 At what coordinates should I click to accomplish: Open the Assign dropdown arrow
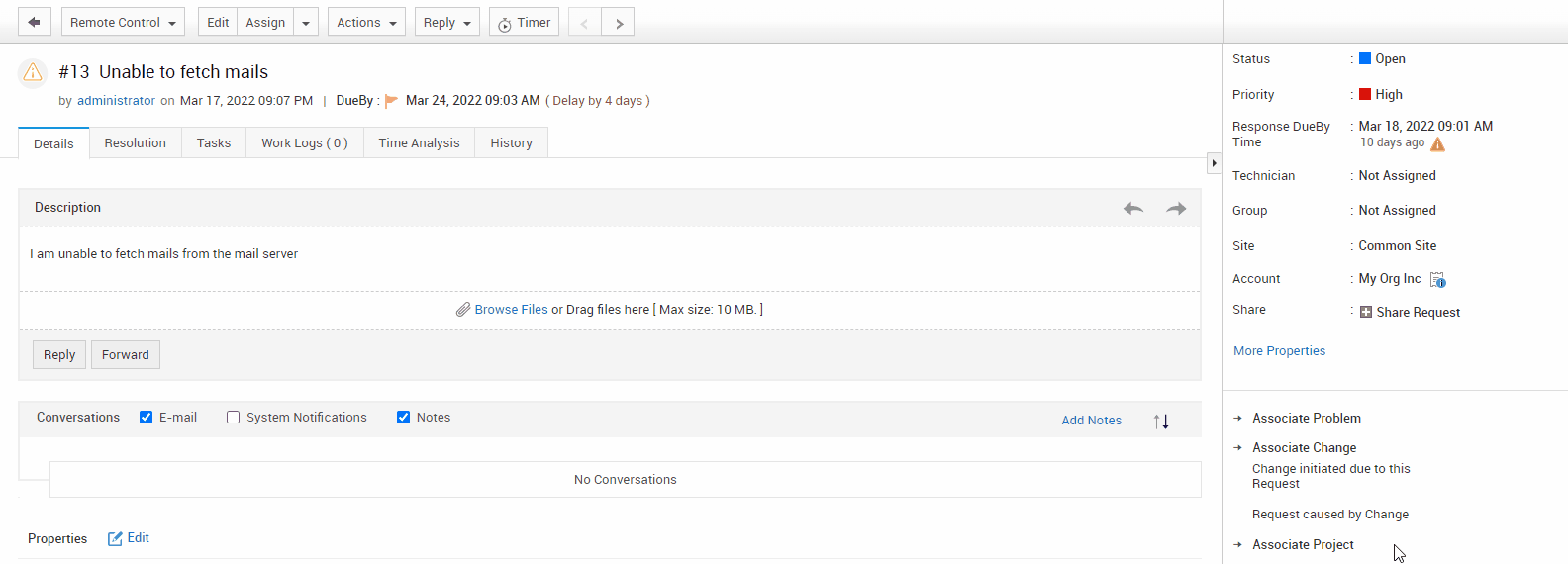[x=306, y=22]
